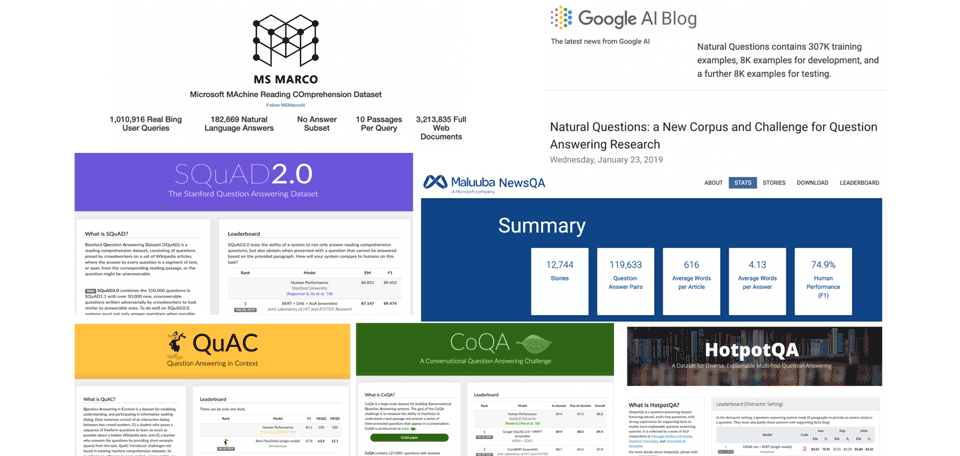Click the 616 Average Words per Article card
This screenshot has height=456, width=960.
coord(692,282)
